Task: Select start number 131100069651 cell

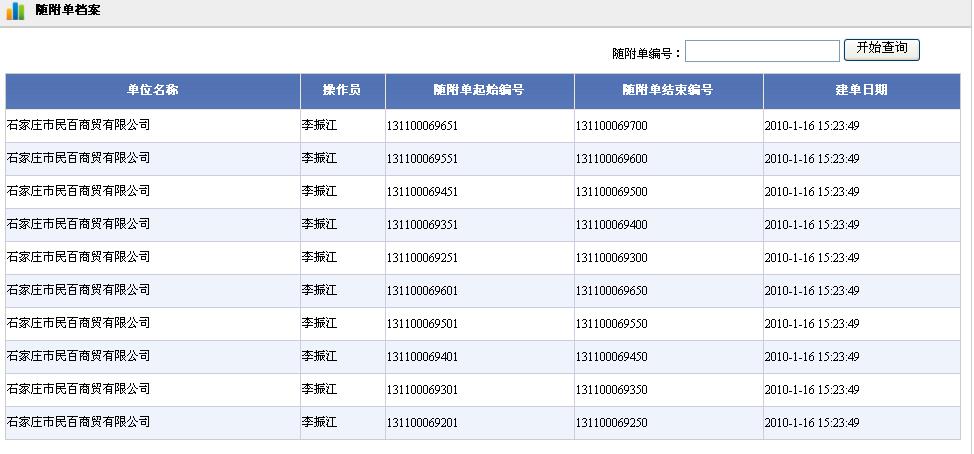Action: (x=422, y=126)
